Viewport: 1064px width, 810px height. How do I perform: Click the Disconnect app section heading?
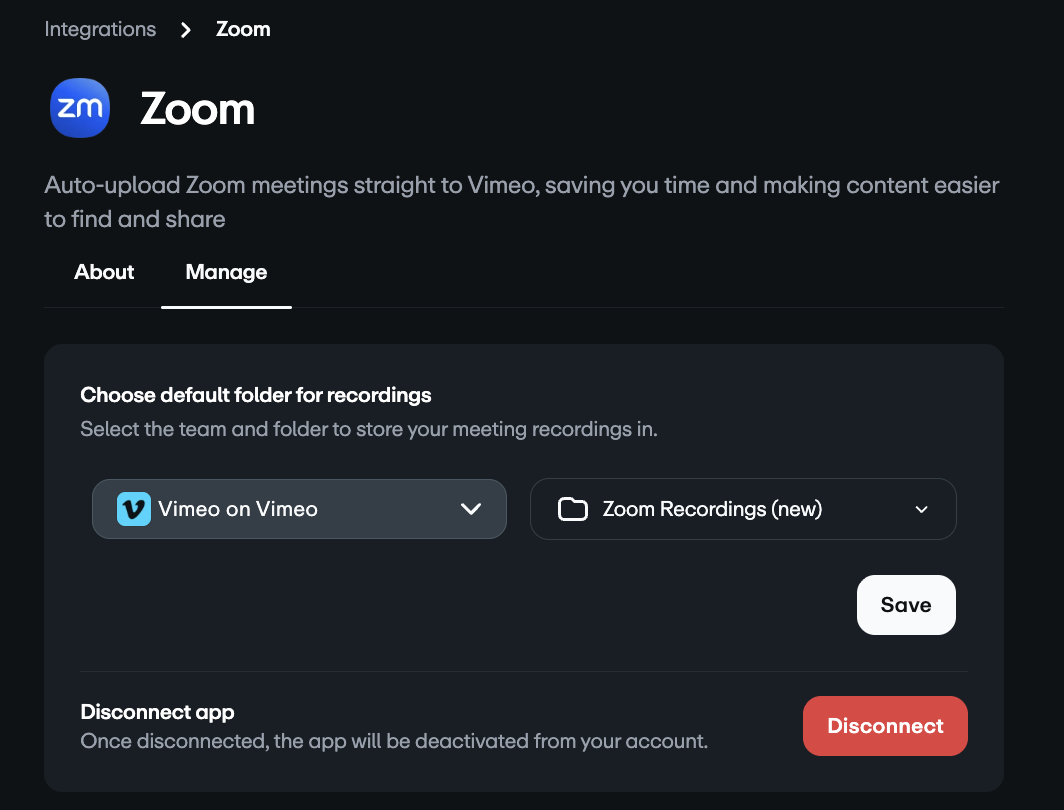(157, 713)
